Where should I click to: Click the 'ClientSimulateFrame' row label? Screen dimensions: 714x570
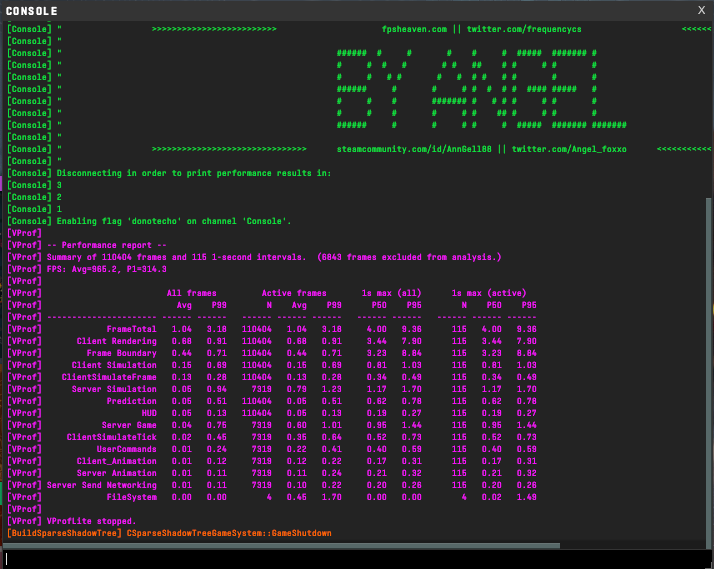[109, 377]
